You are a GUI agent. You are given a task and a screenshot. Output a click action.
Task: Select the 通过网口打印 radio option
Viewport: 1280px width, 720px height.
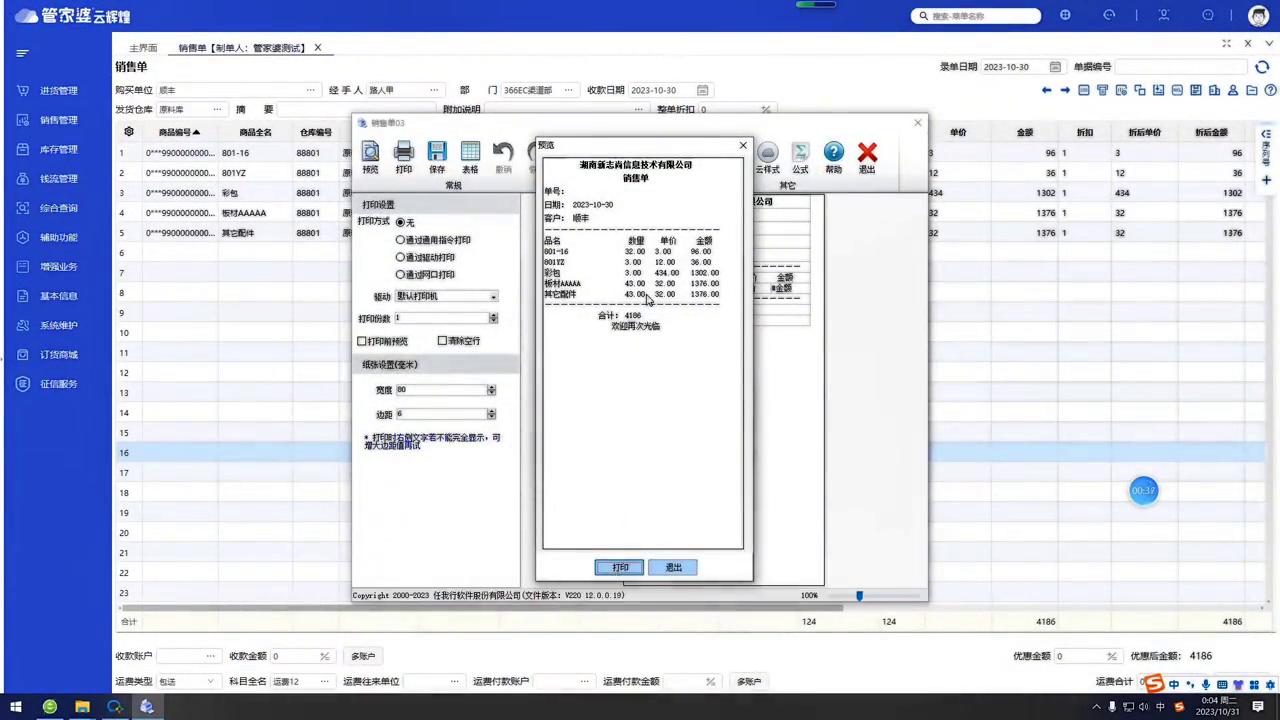401,274
